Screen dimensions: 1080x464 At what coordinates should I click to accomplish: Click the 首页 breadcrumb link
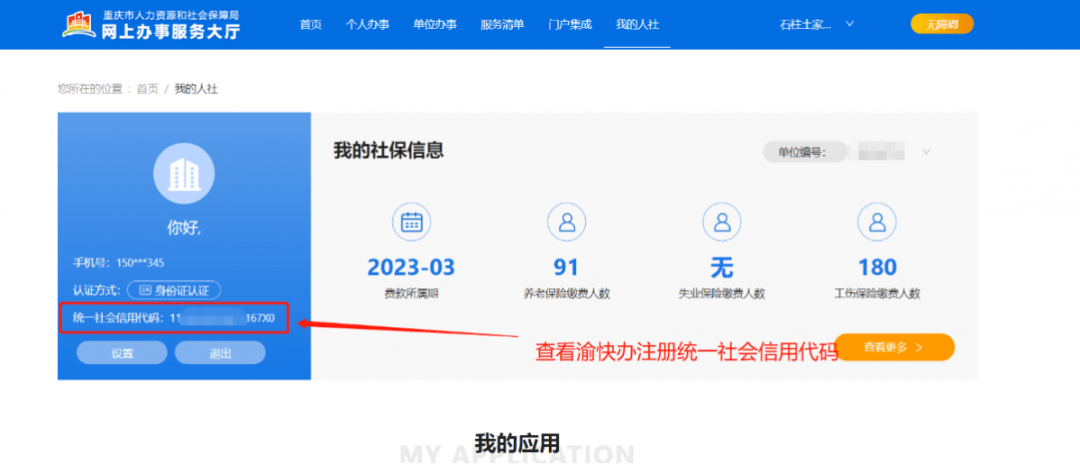pos(147,89)
